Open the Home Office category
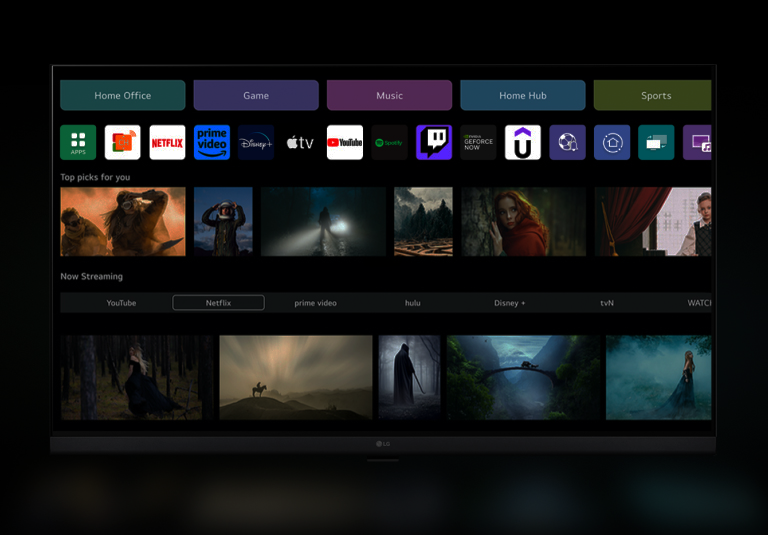The height and width of the screenshot is (535, 768). click(x=122, y=96)
